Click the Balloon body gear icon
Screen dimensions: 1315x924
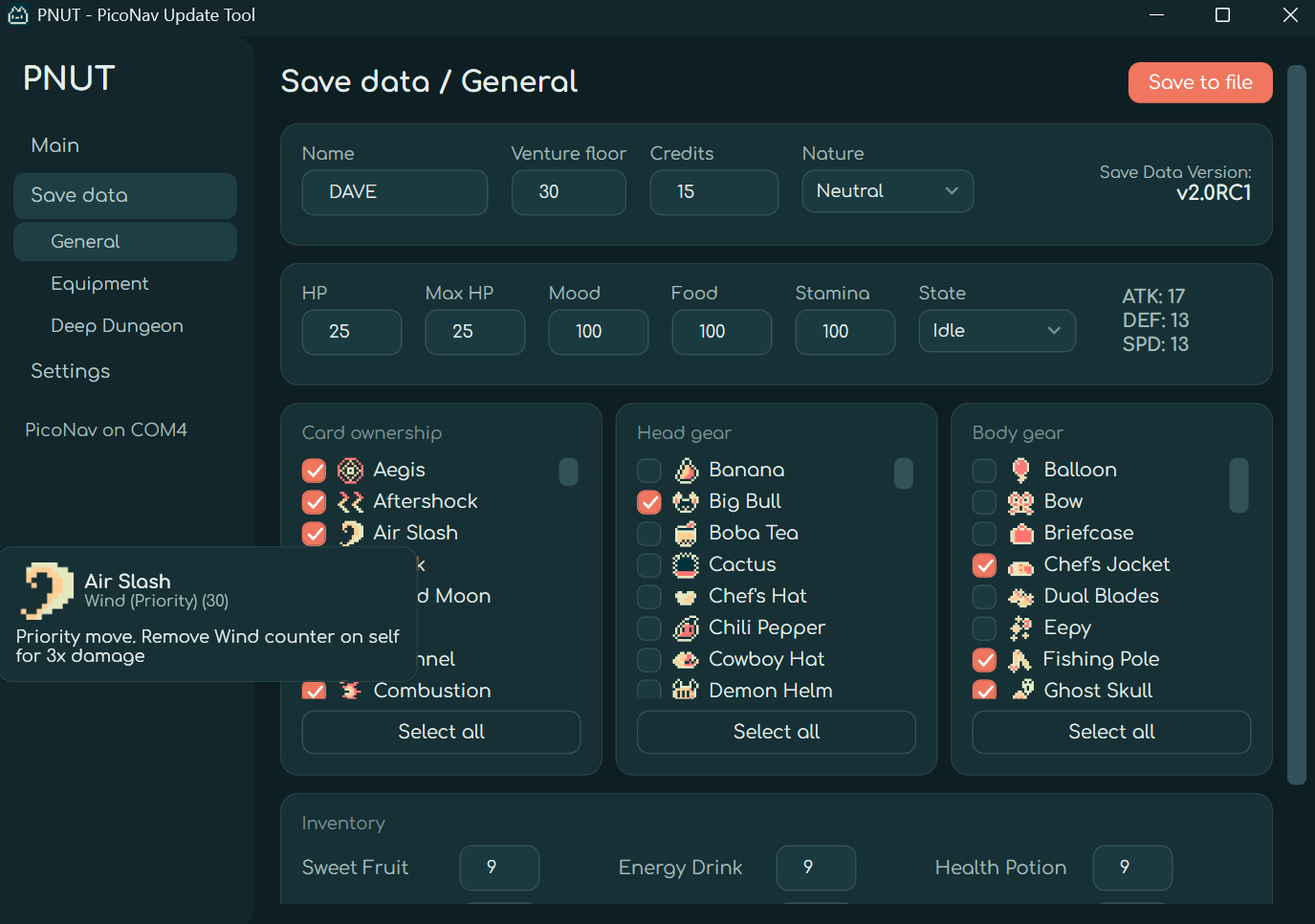click(1021, 470)
